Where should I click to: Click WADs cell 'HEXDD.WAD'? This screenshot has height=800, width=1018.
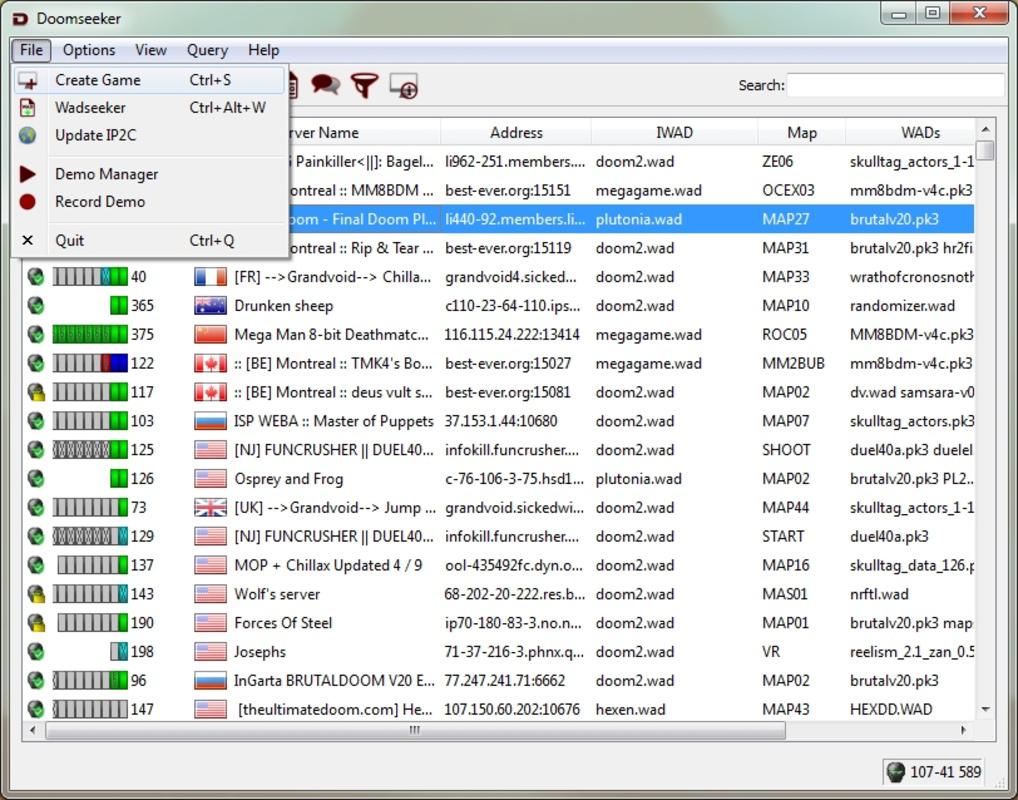[891, 710]
